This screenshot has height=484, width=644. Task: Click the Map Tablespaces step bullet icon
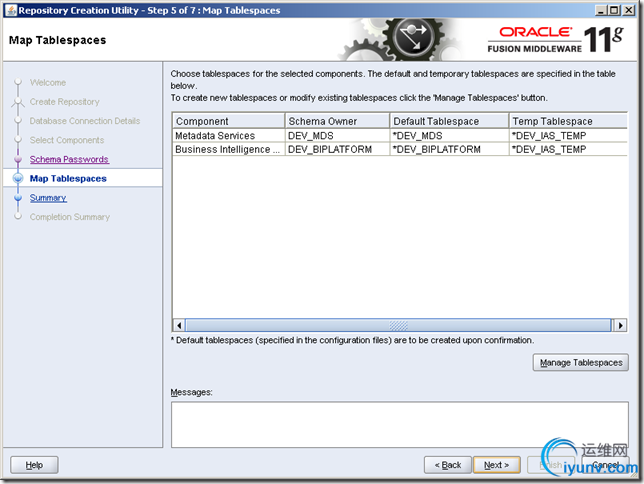coord(18,178)
